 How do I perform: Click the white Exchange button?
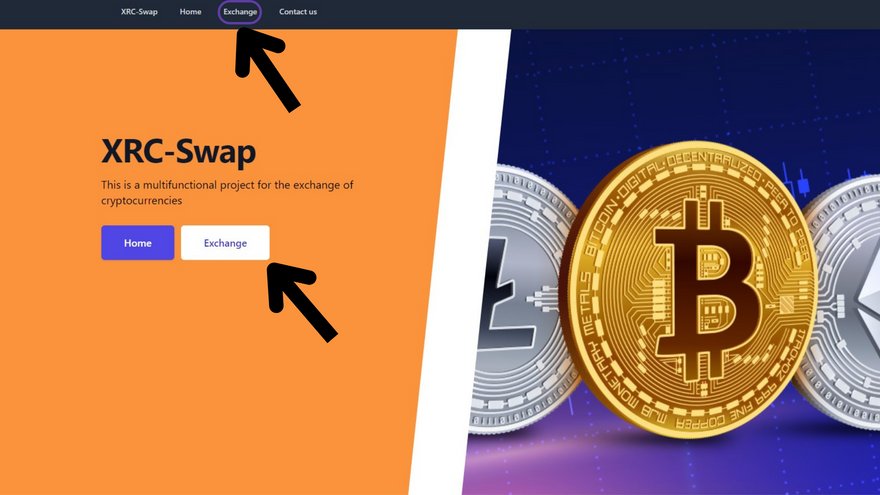(225, 242)
